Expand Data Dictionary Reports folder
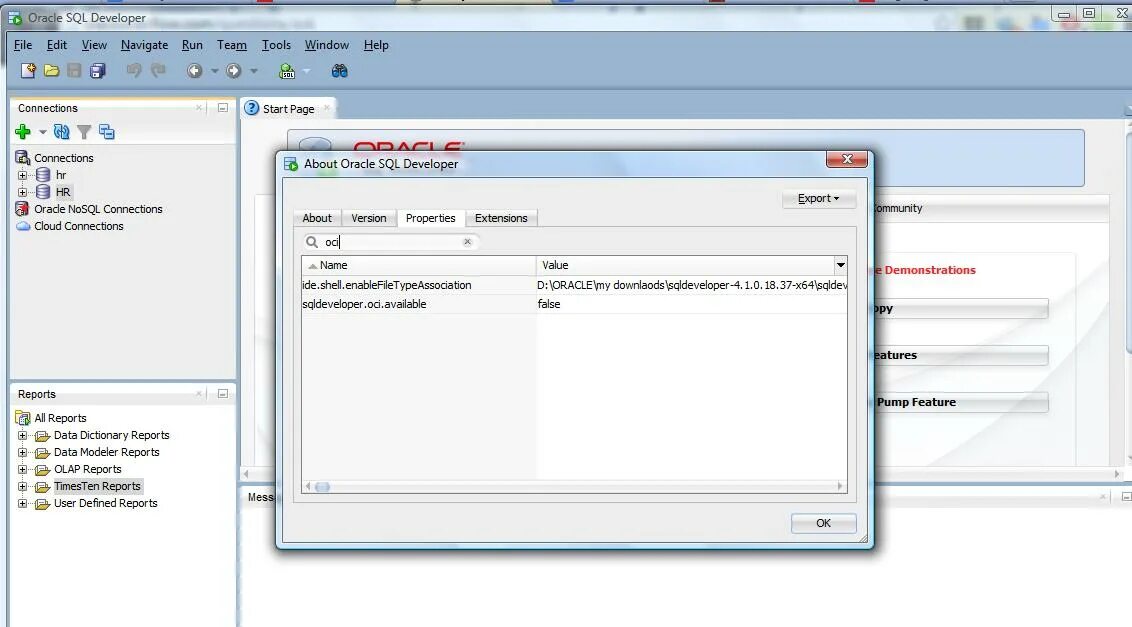The width and height of the screenshot is (1132, 627). tap(22, 436)
